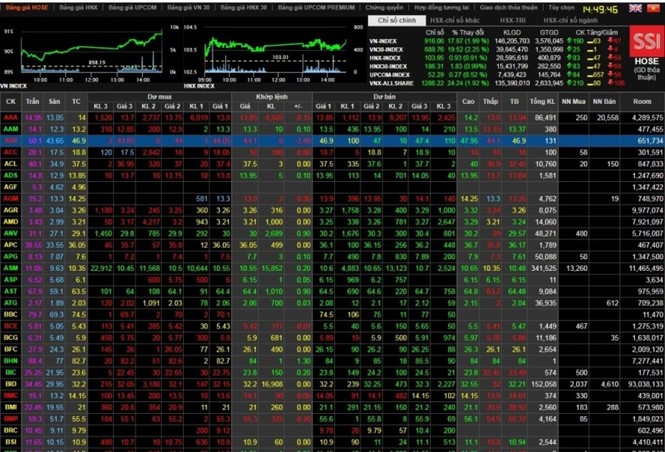Open the Bảng giá HNX tab
This screenshot has height=452, width=665.
[78, 8]
